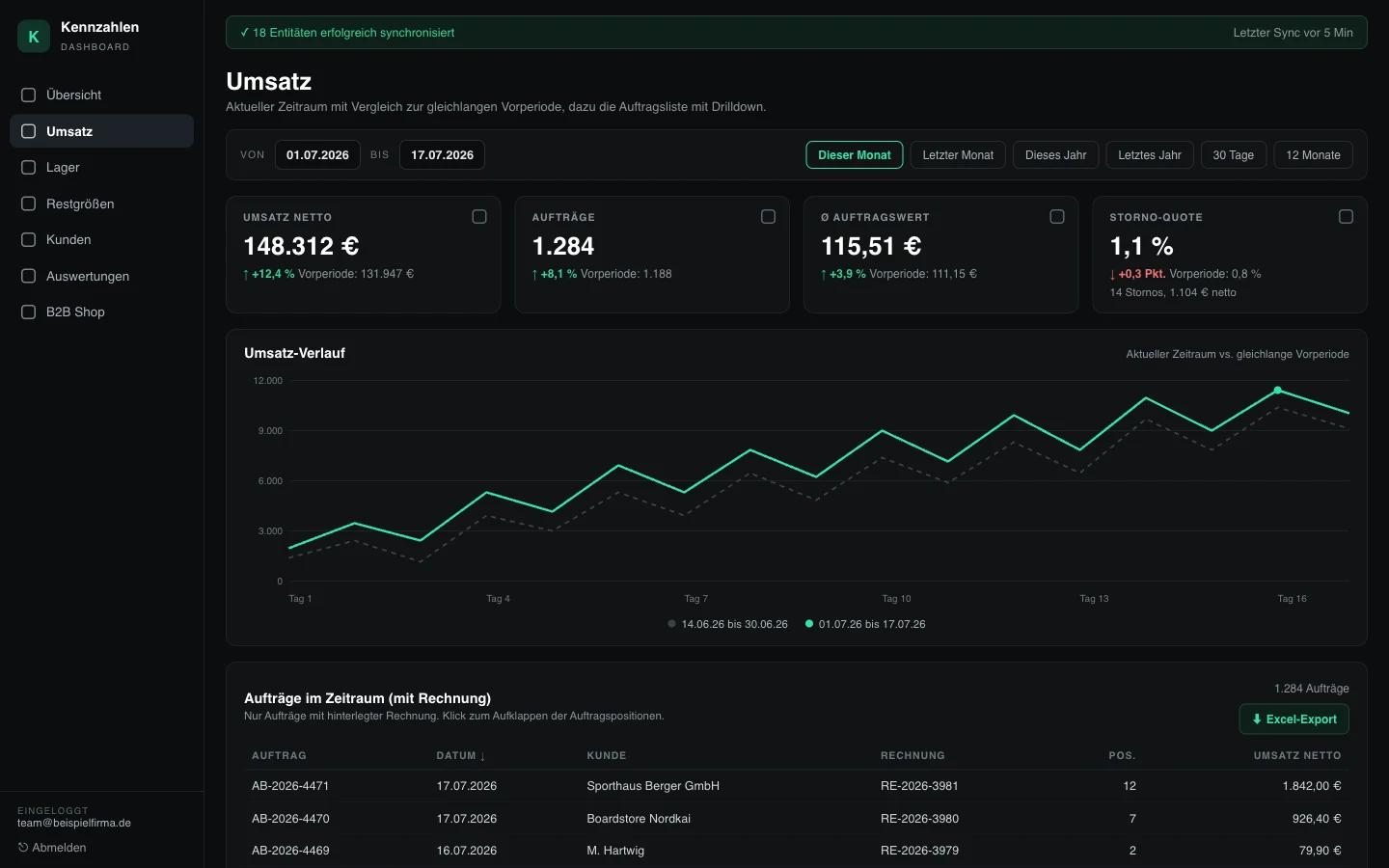Click the Auswertungen sidebar icon

tap(29, 276)
